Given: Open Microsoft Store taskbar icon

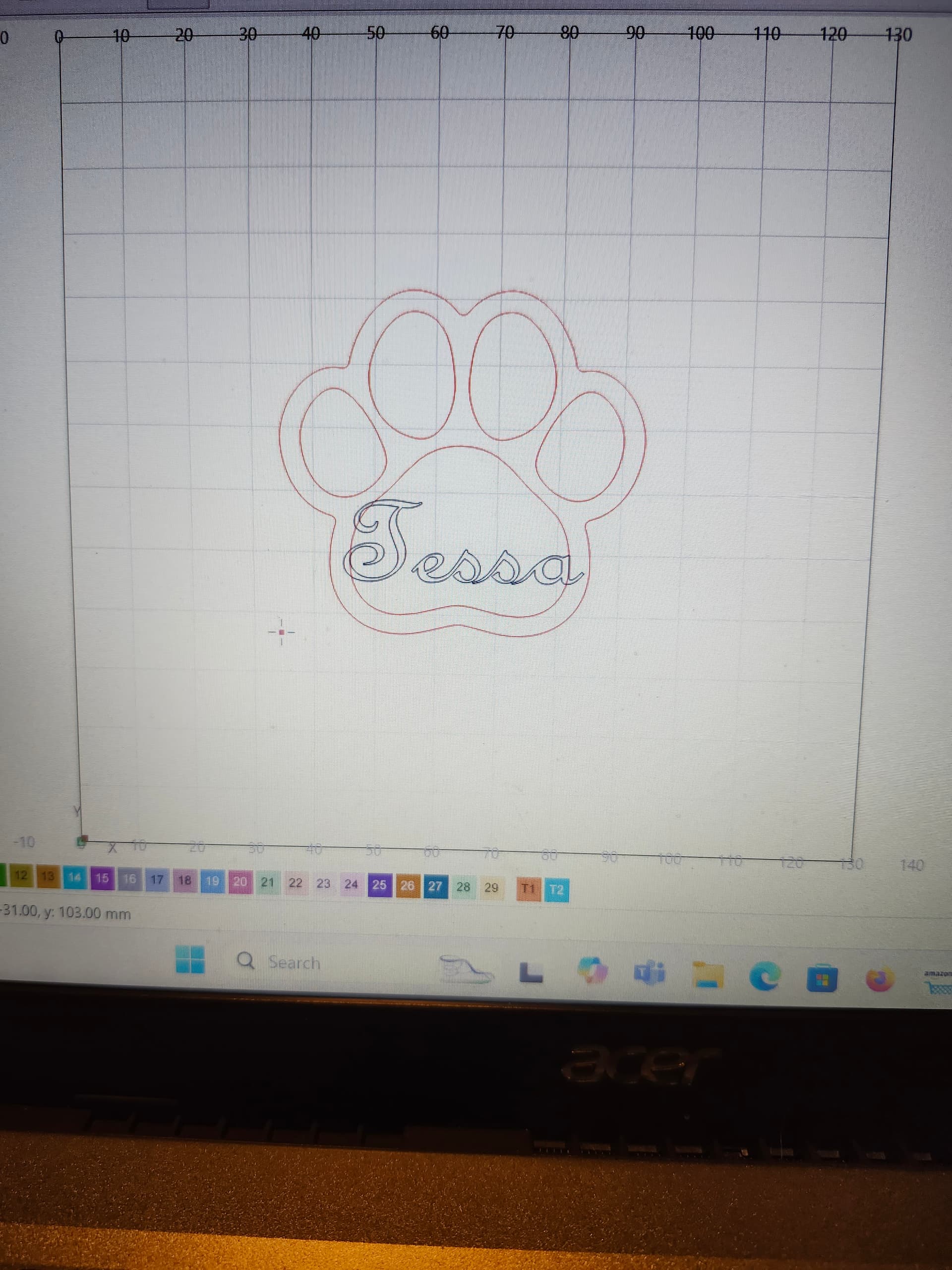Looking at the screenshot, I should pyautogui.click(x=822, y=979).
